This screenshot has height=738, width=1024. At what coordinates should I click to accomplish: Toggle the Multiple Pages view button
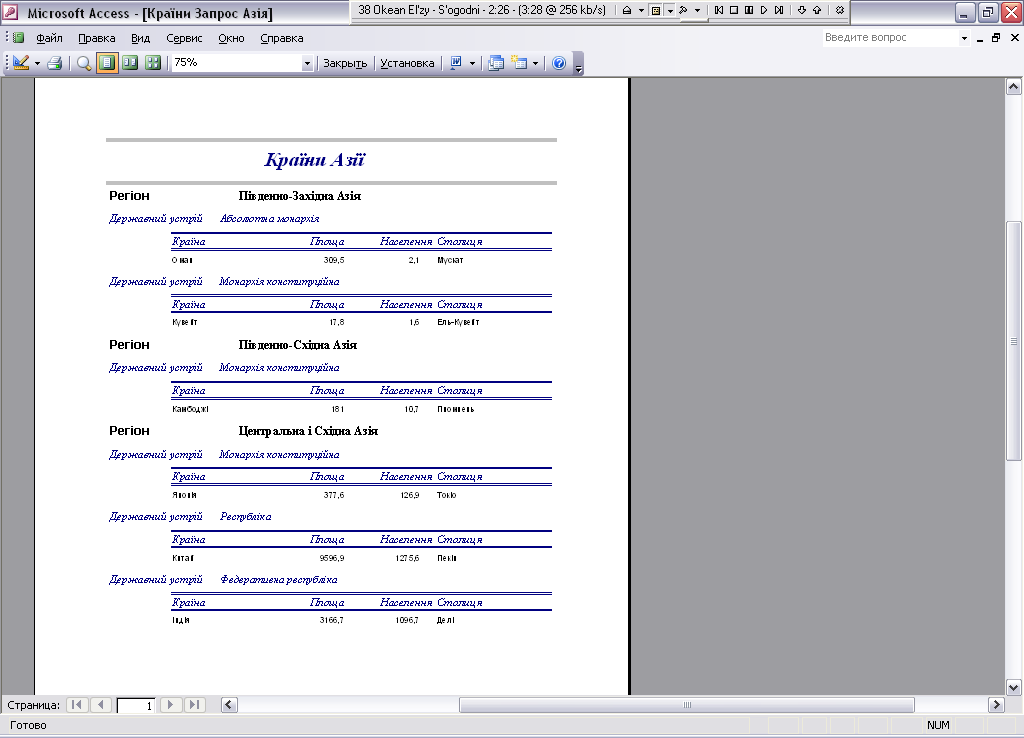click(153, 63)
